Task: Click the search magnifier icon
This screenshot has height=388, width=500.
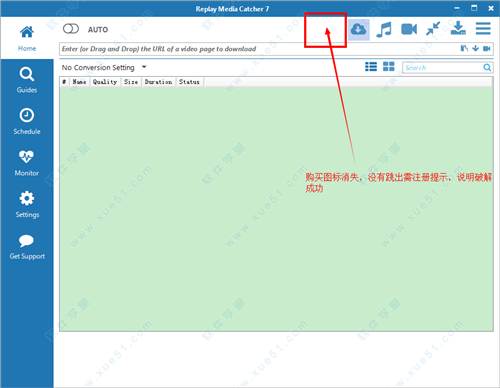Action: [x=487, y=68]
